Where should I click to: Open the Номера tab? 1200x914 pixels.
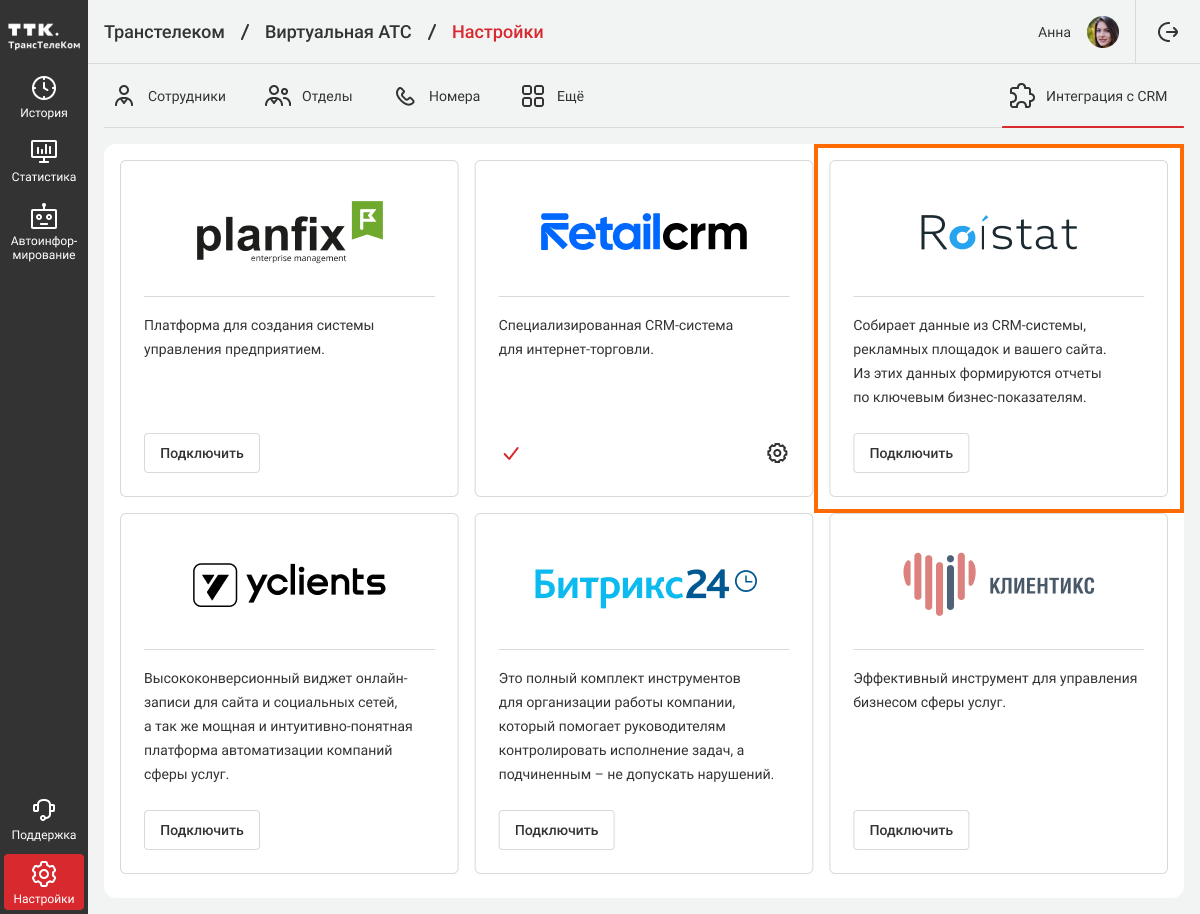coord(437,96)
